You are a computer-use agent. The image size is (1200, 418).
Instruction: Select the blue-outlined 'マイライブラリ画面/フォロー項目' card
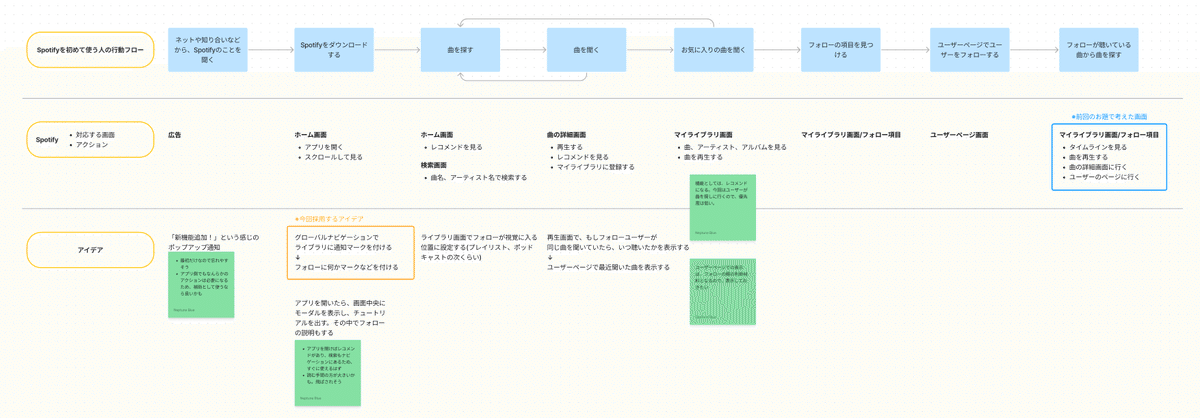1109,157
